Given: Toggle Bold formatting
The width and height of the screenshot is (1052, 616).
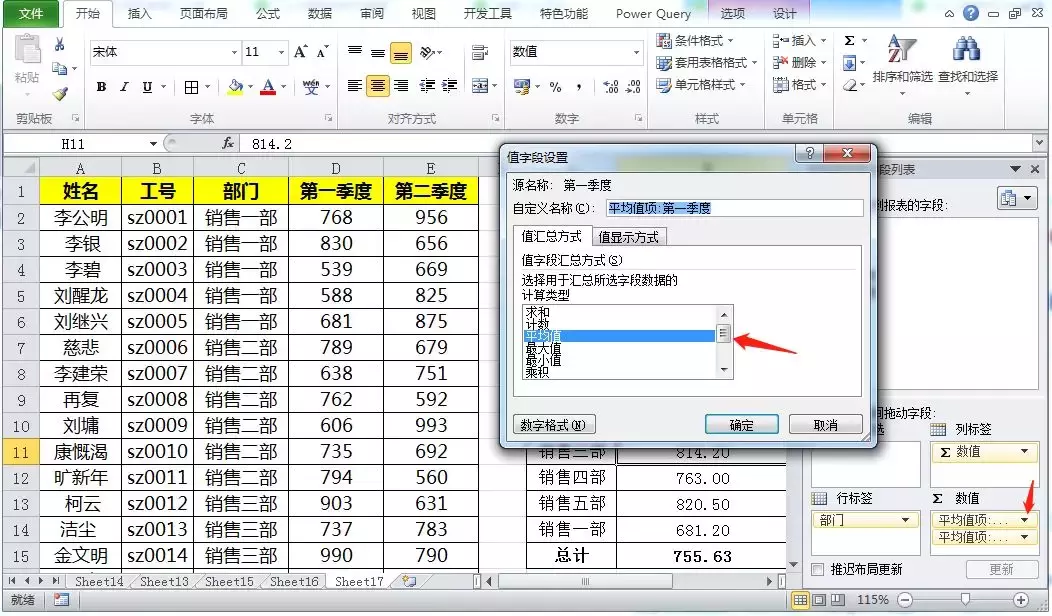Looking at the screenshot, I should coord(101,87).
